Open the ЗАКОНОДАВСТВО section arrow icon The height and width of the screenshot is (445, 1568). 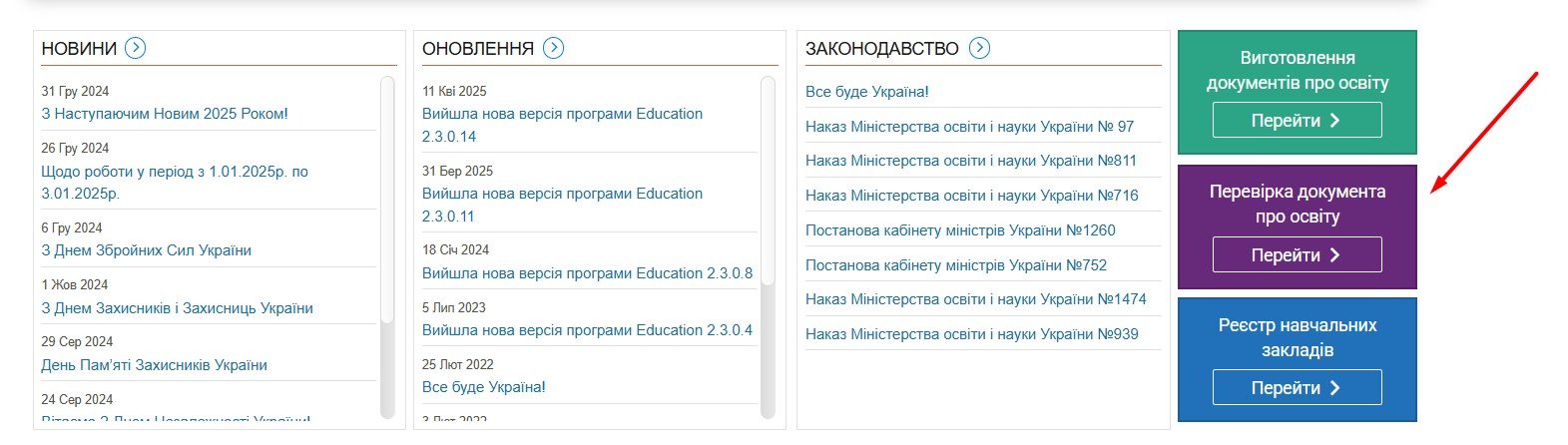[979, 48]
